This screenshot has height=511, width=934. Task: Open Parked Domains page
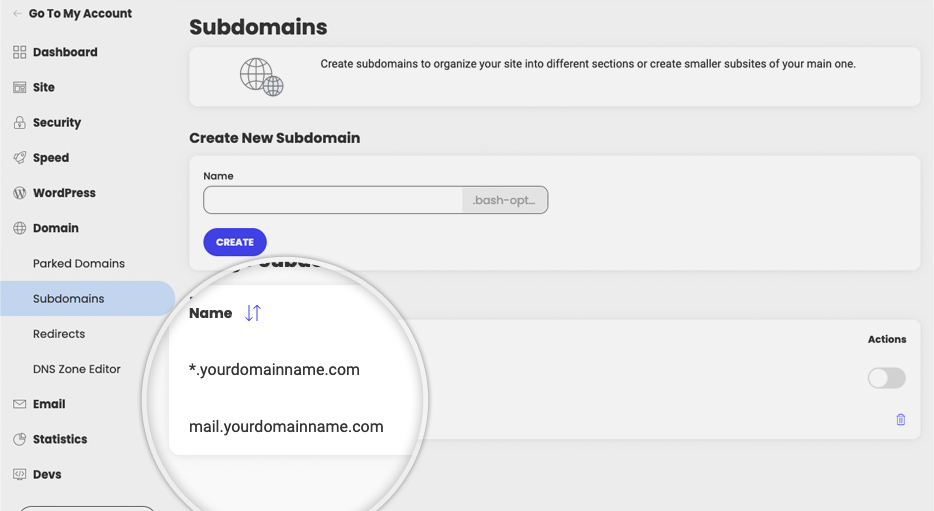click(x=79, y=263)
